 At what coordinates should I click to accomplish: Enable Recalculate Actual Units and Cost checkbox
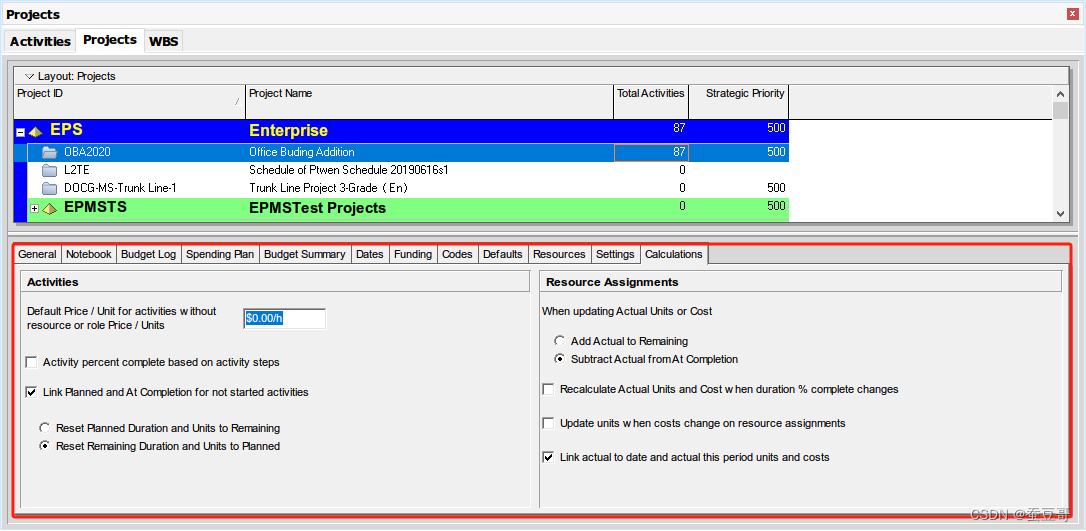point(549,389)
